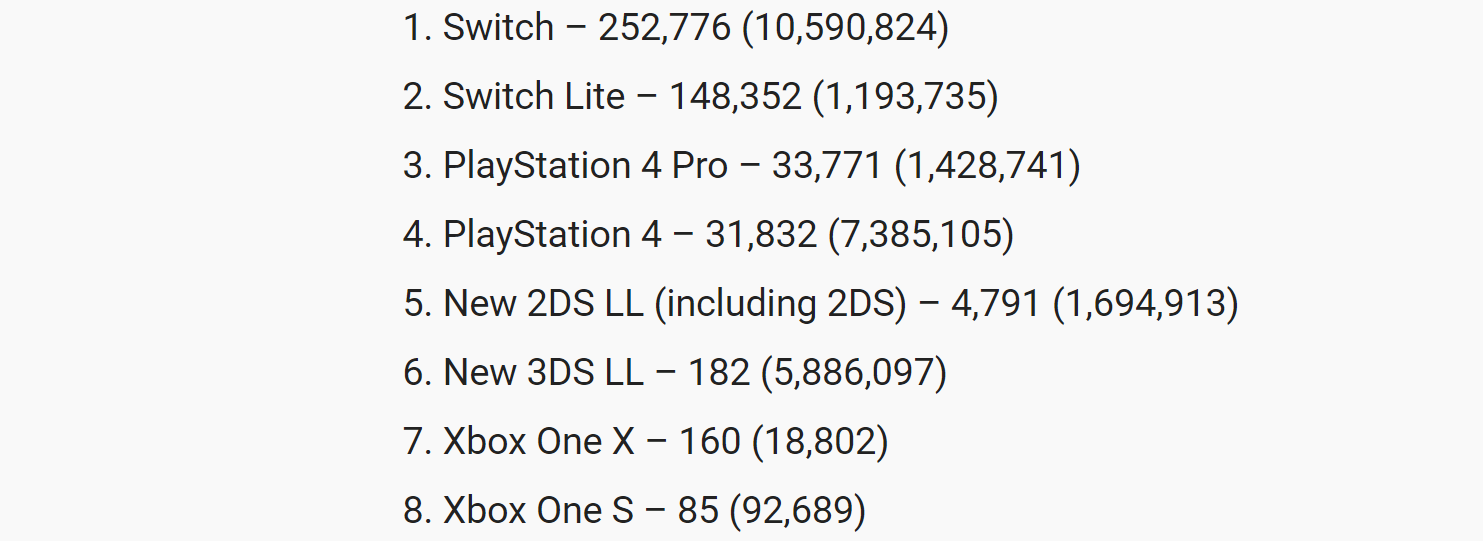Click the "Switch Lite" entry name
This screenshot has height=541, width=1483.
[x=534, y=96]
